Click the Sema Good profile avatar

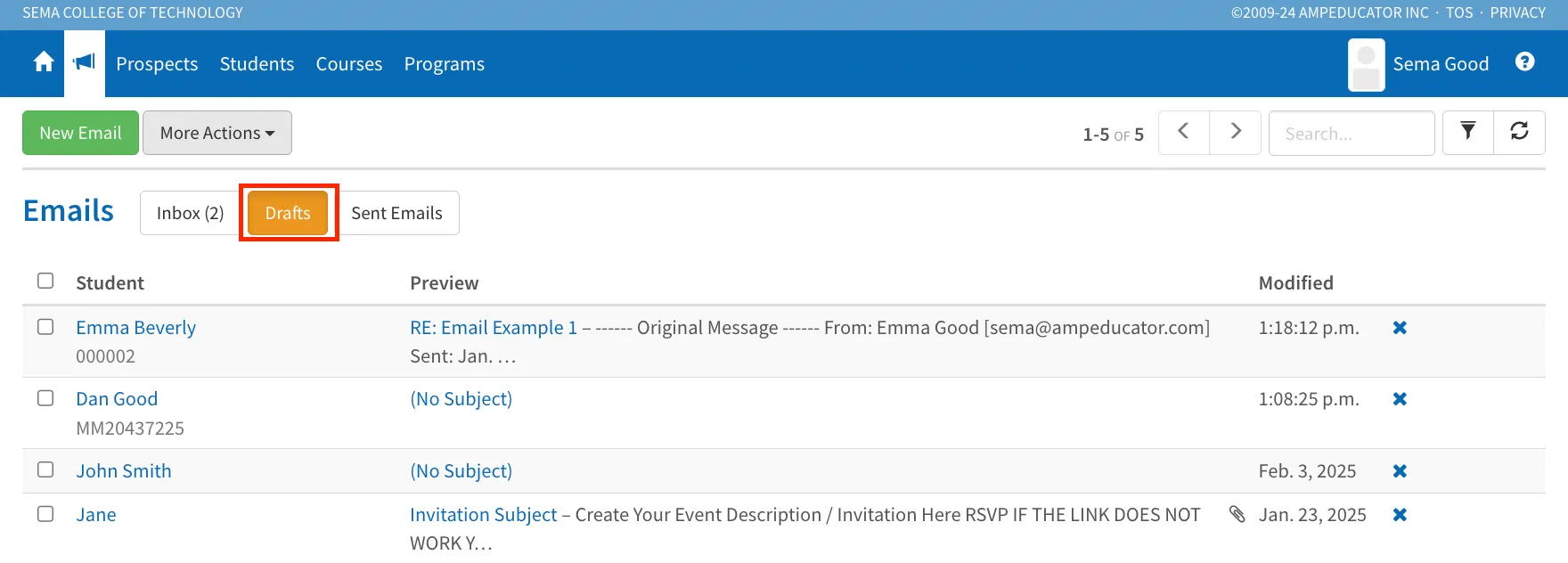(x=1367, y=65)
